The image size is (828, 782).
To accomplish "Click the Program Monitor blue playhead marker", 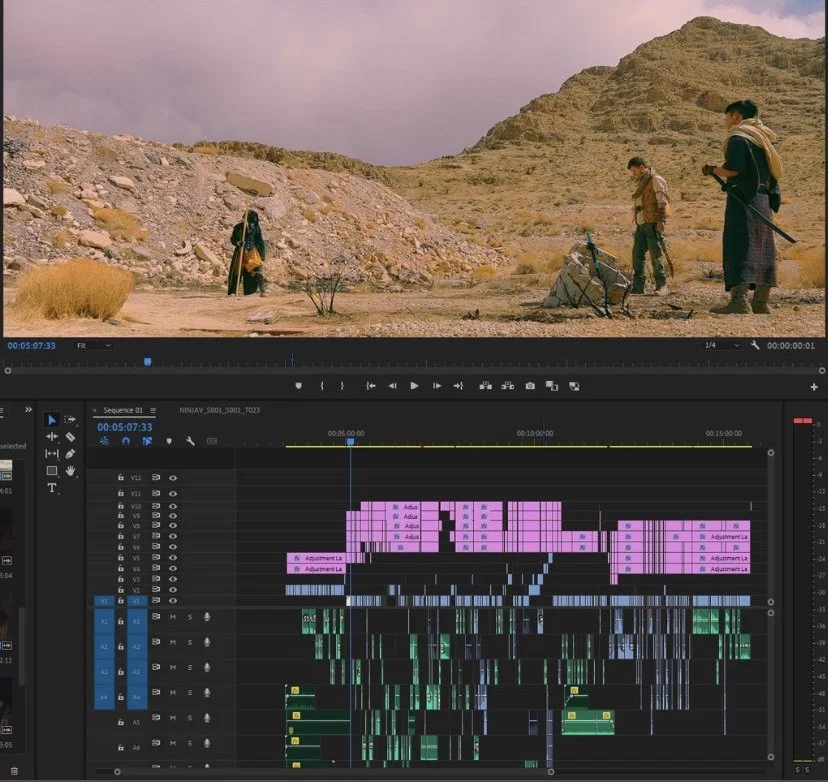I will pos(148,362).
